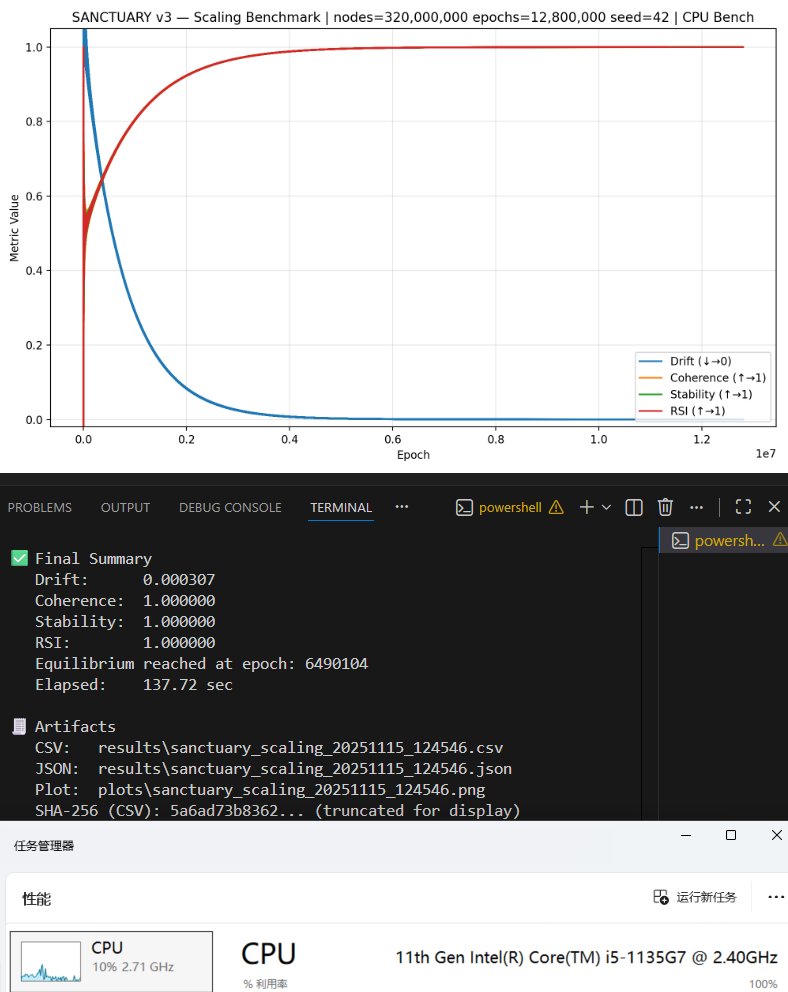Click the CSV path sanctuary_scaling_20251115_124546.csv
Viewport: 788px width, 992px height.
(x=300, y=747)
